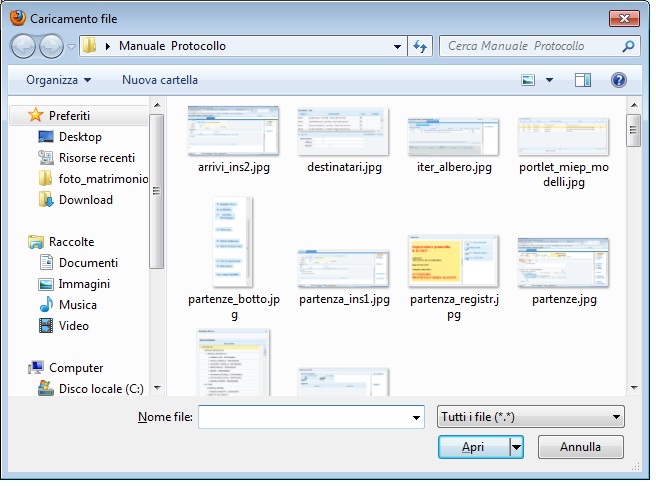Screen dimensions: 656x486
Task: Select the Desktop icon in sidebar
Action: pyautogui.click(x=79, y=137)
